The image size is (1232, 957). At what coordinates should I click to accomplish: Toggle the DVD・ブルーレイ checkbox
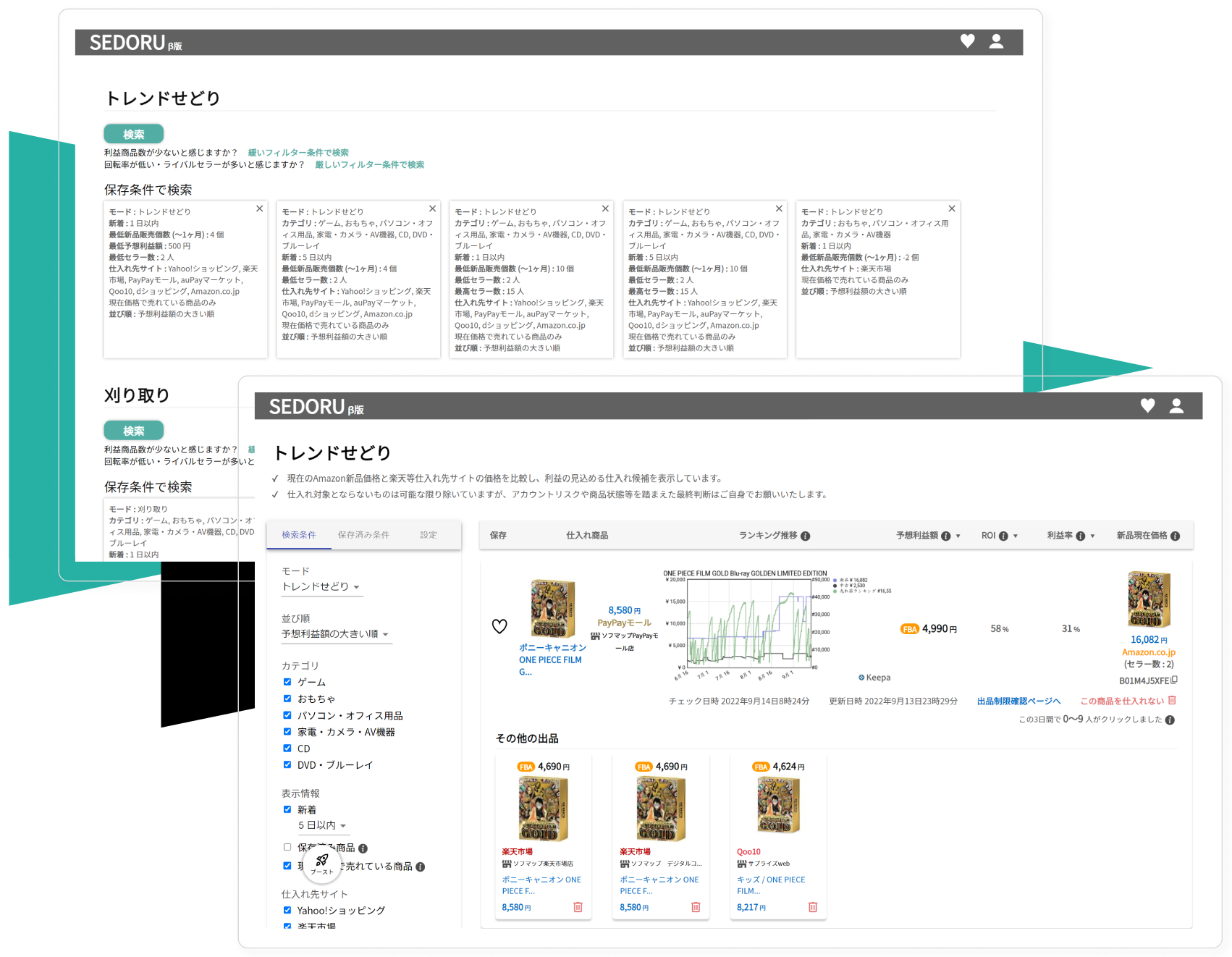pyautogui.click(x=287, y=764)
